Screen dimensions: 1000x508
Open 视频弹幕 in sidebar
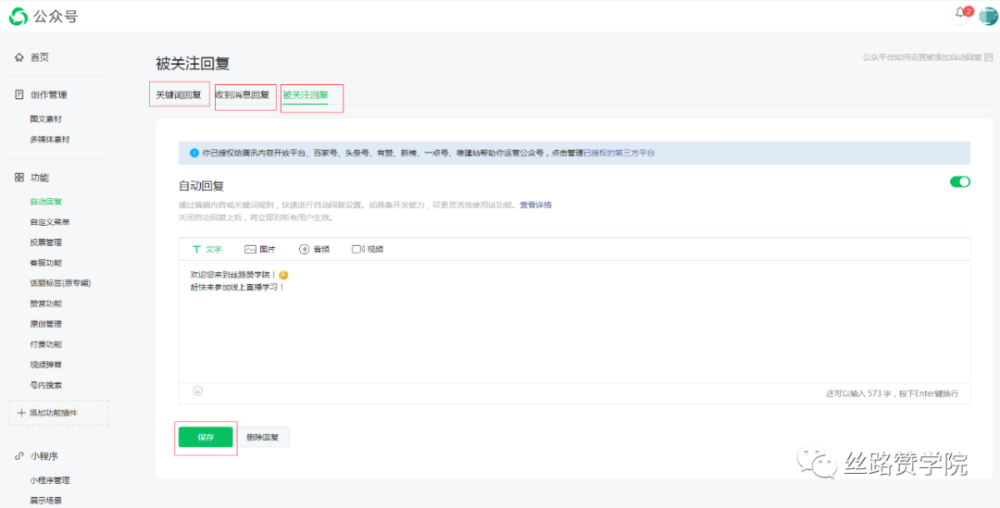(x=46, y=365)
